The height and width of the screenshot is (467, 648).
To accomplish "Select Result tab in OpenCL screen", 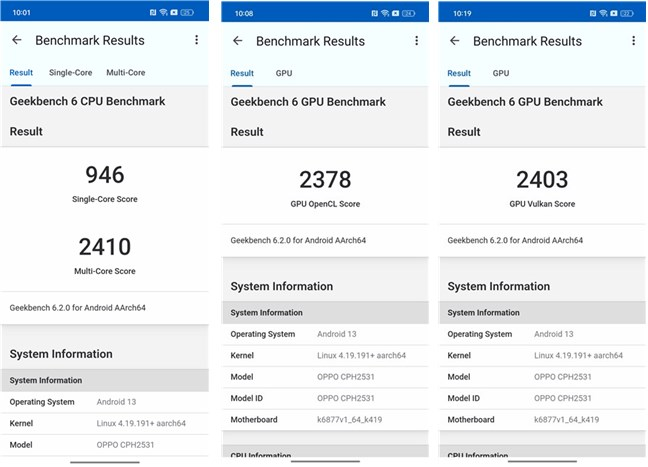I will pyautogui.click(x=242, y=73).
